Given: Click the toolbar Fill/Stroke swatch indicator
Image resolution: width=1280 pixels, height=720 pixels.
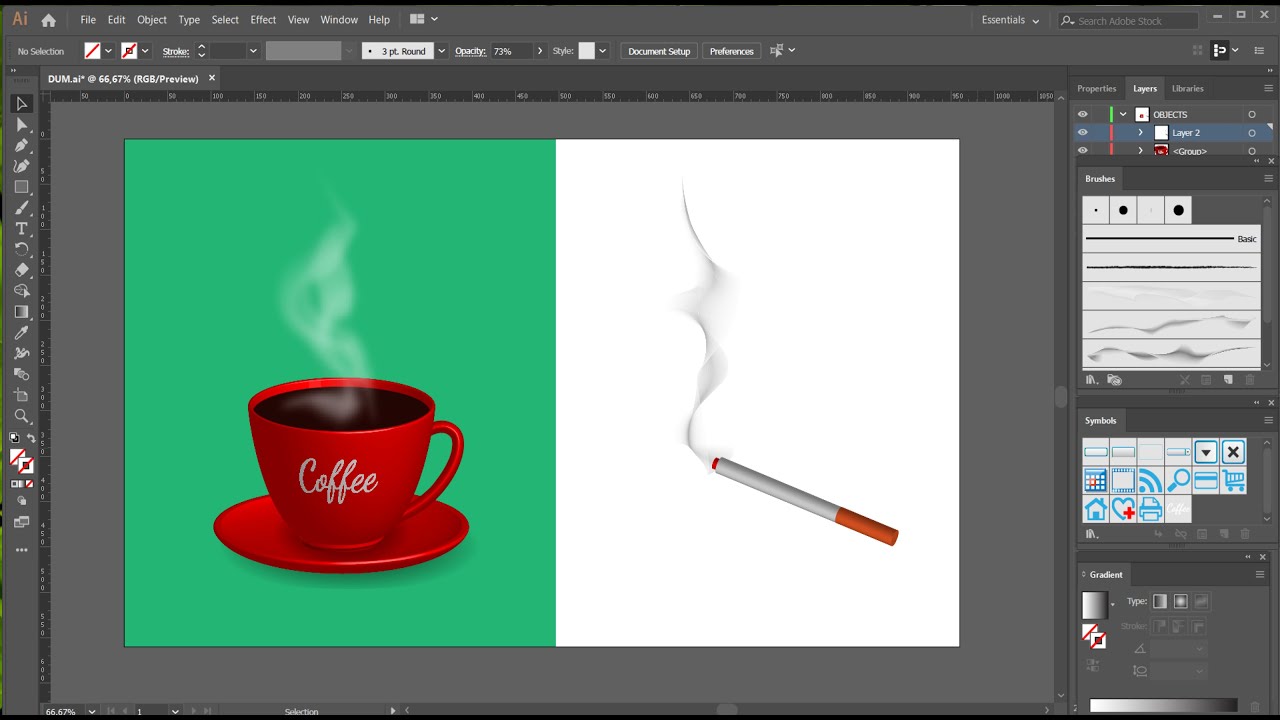Looking at the screenshot, I should (21, 461).
